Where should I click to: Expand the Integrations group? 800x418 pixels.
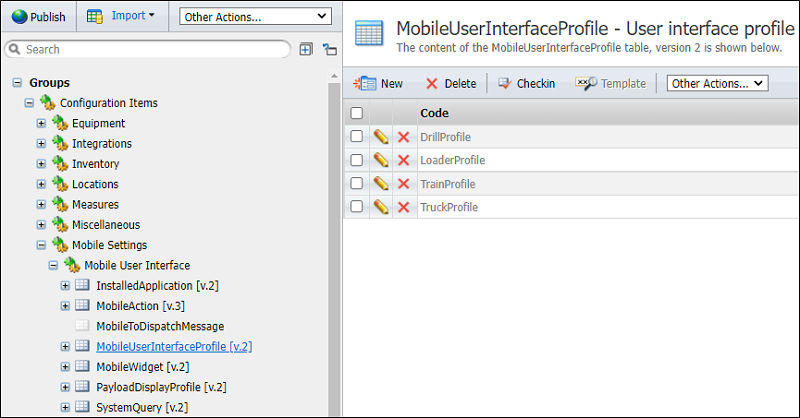coord(41,143)
